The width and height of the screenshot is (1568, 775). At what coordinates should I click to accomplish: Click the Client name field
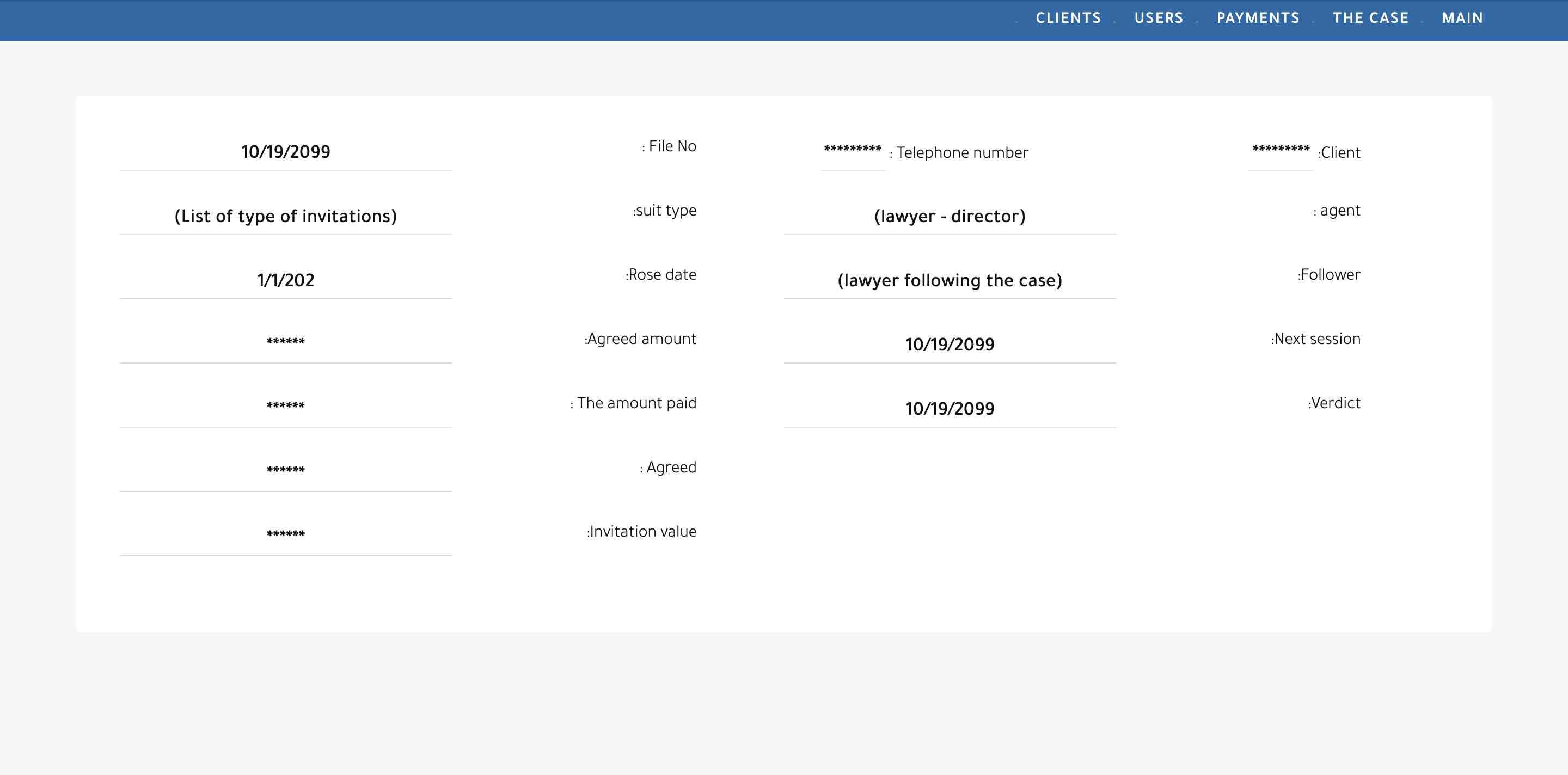tap(1281, 151)
